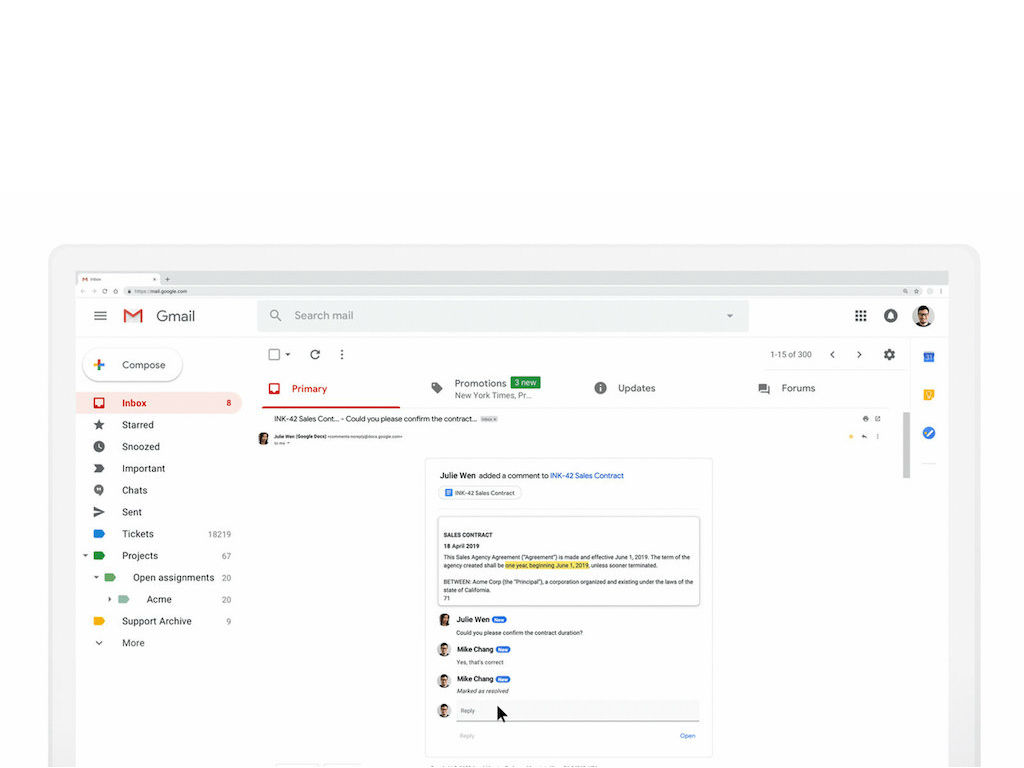
Task: Switch to the Forums tab
Action: 797,388
